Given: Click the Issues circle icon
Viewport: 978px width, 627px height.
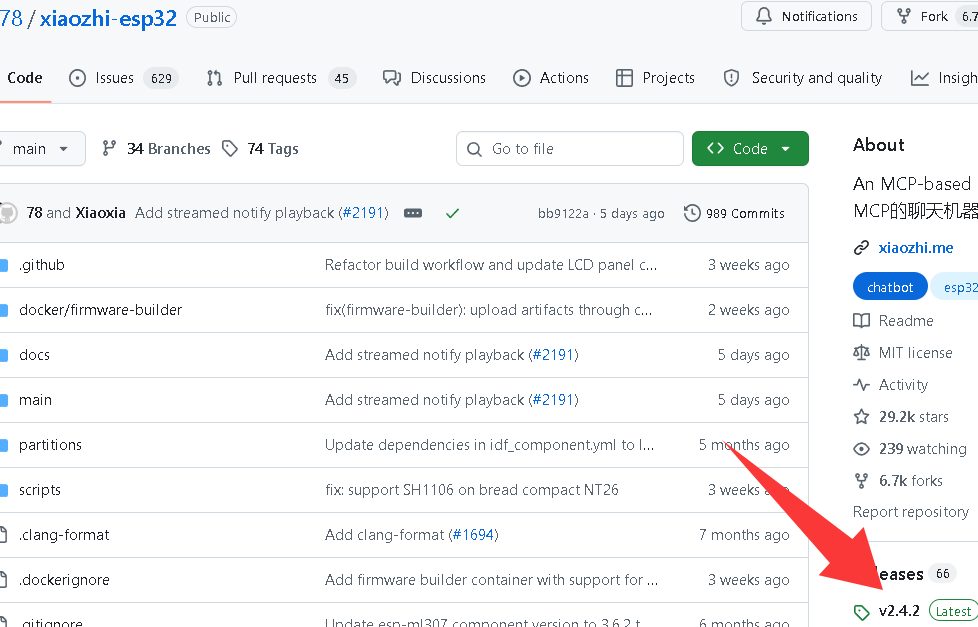Looking at the screenshot, I should click(x=77, y=78).
